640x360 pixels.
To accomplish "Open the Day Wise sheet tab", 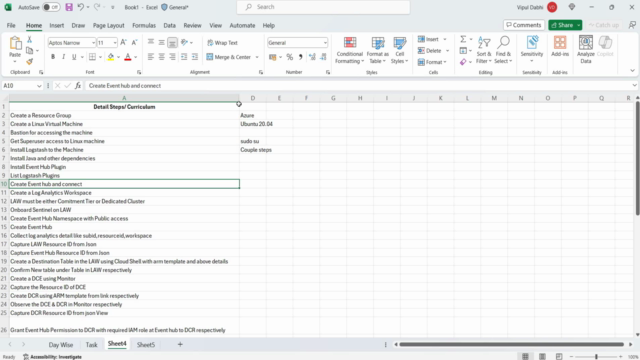I will [61, 345].
